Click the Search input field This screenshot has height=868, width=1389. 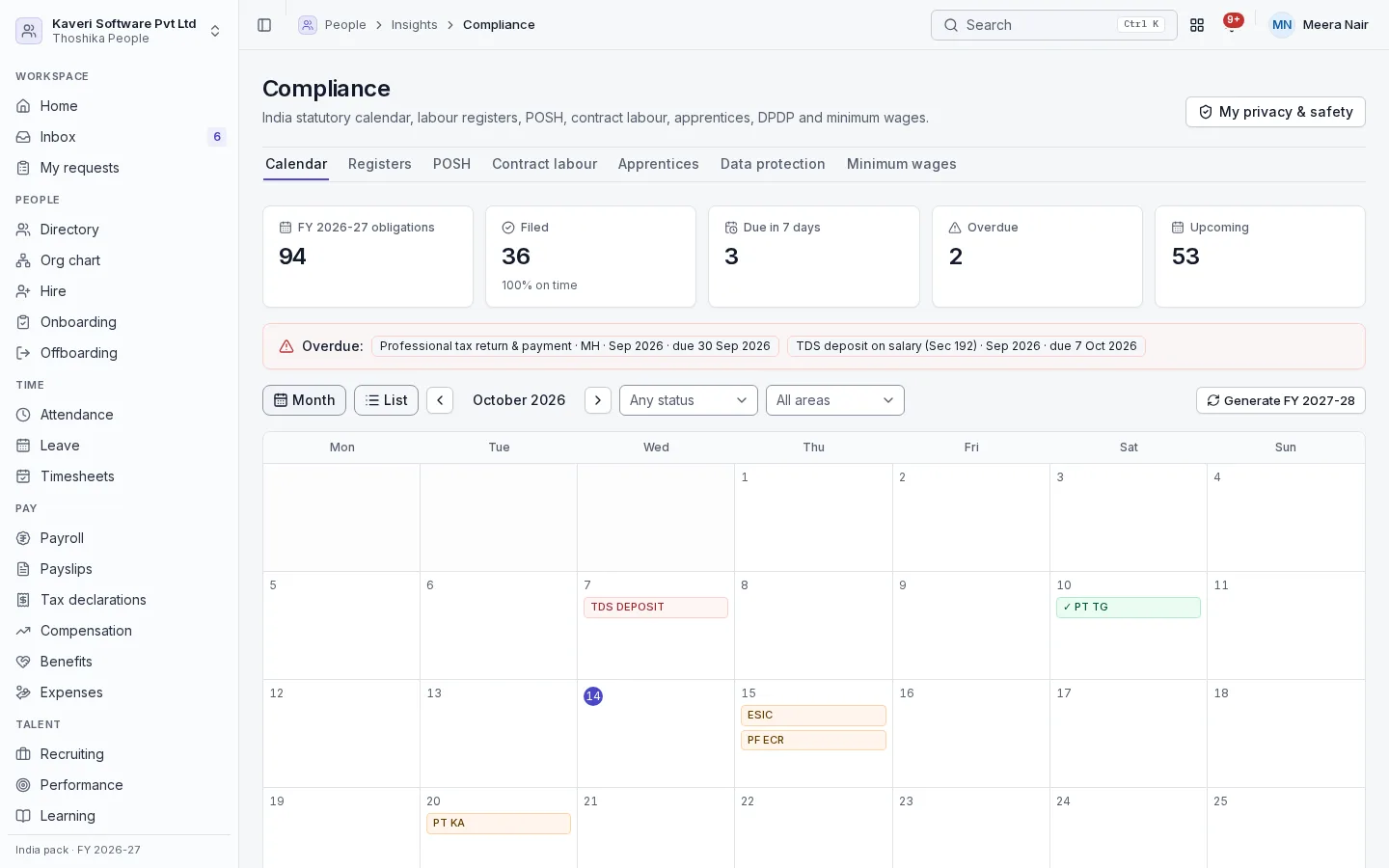[1053, 25]
